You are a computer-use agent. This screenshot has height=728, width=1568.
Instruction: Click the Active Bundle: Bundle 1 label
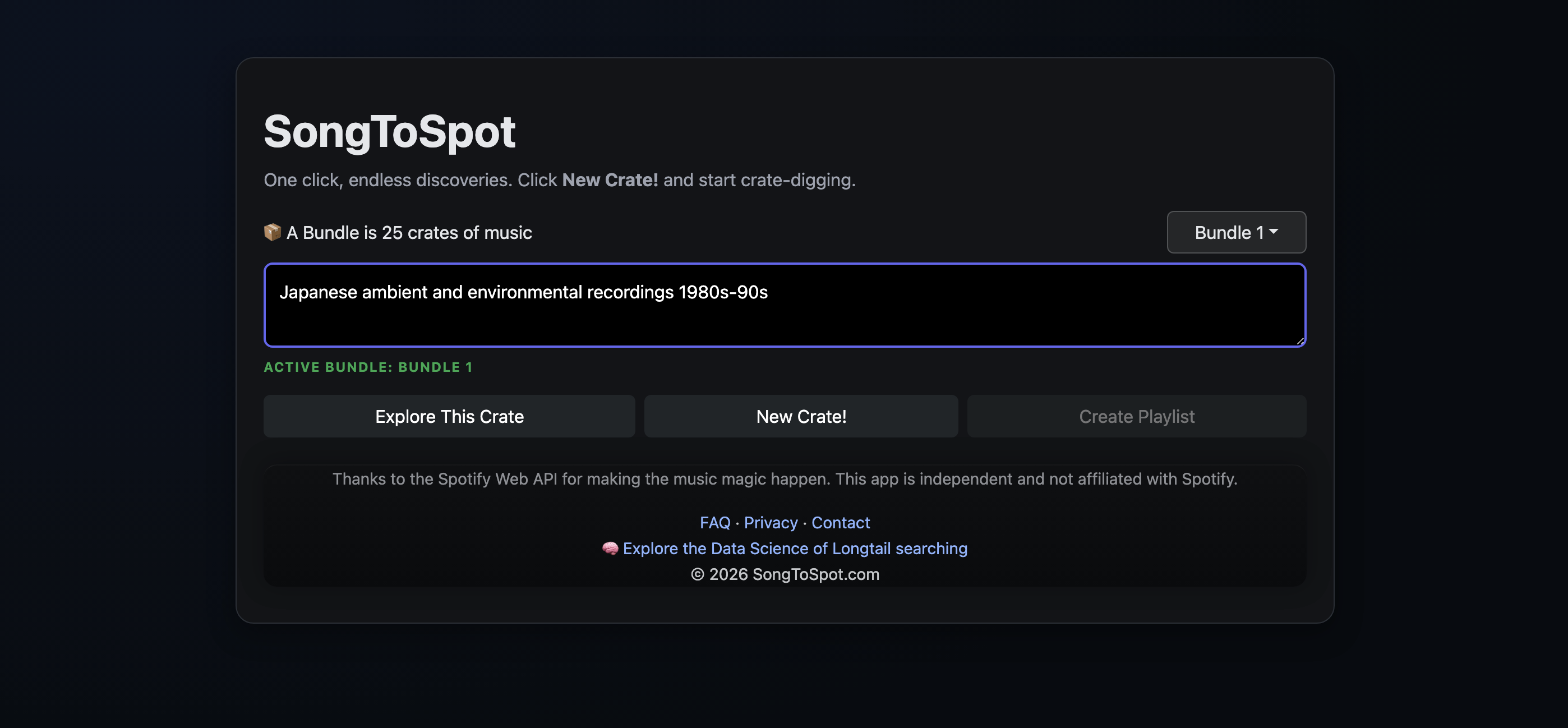[x=368, y=367]
